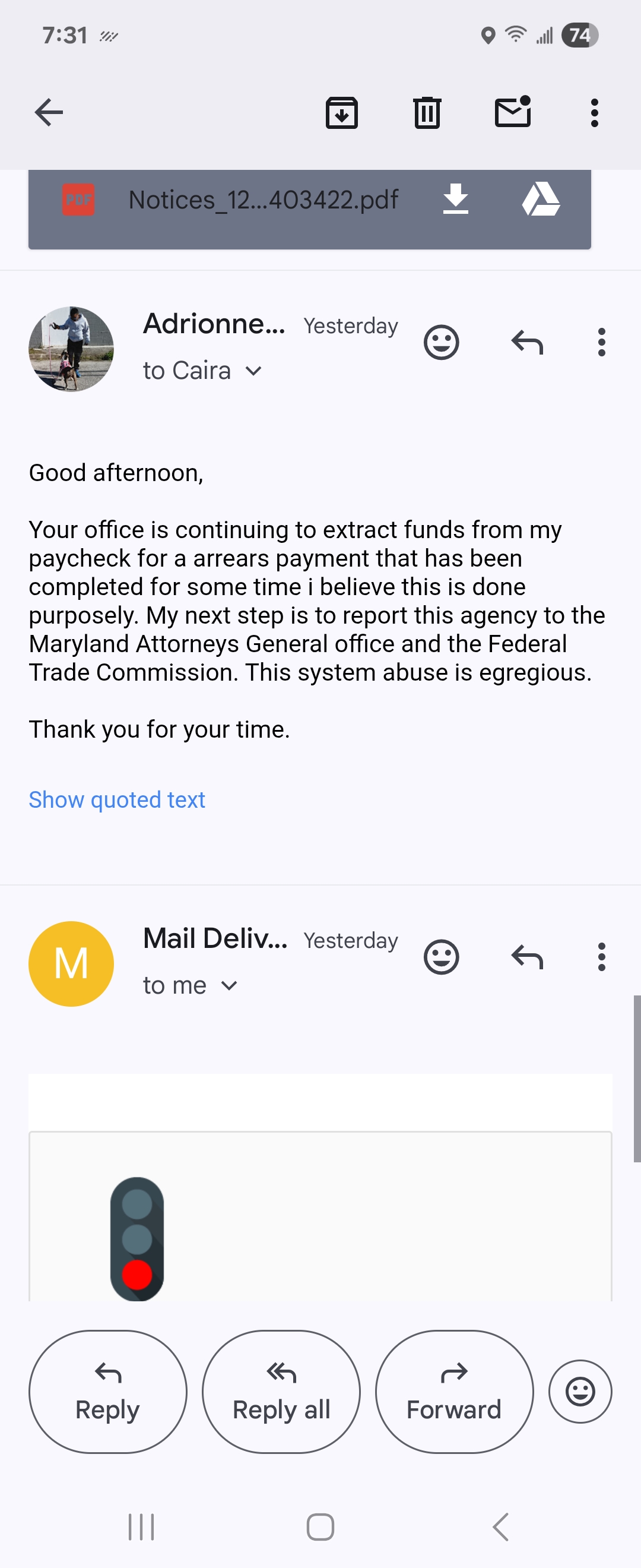Viewport: 641px width, 1568px height.
Task: Expand recipient details next to 'to me'
Action: coord(229,985)
